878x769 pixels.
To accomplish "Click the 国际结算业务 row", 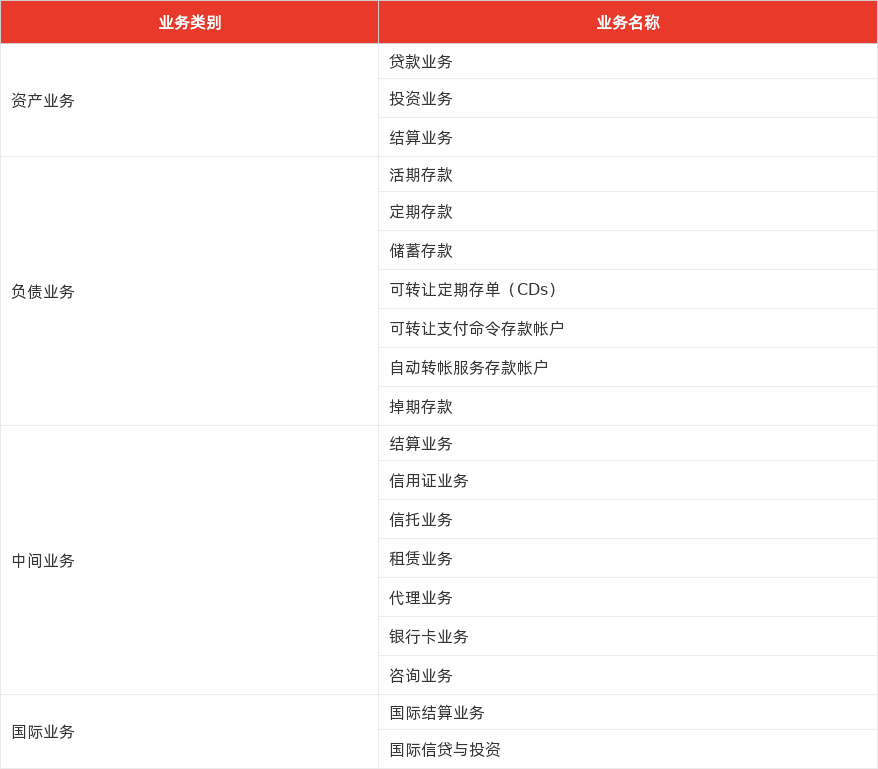I will coord(628,712).
